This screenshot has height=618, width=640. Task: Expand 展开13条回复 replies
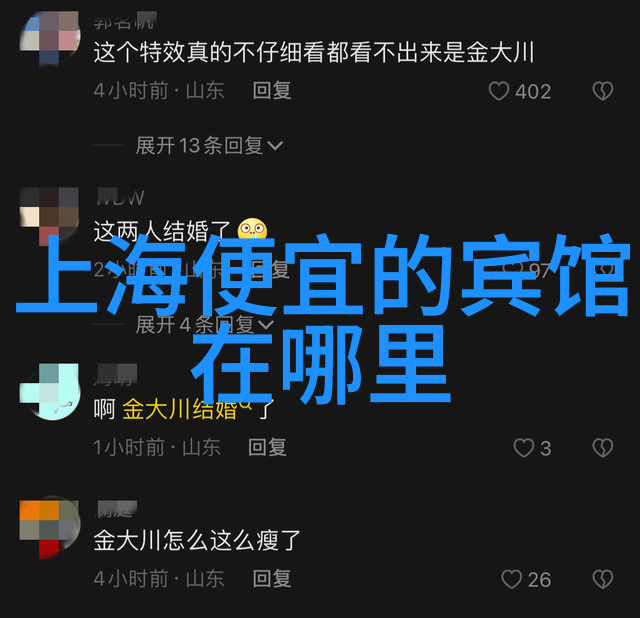coord(209,145)
